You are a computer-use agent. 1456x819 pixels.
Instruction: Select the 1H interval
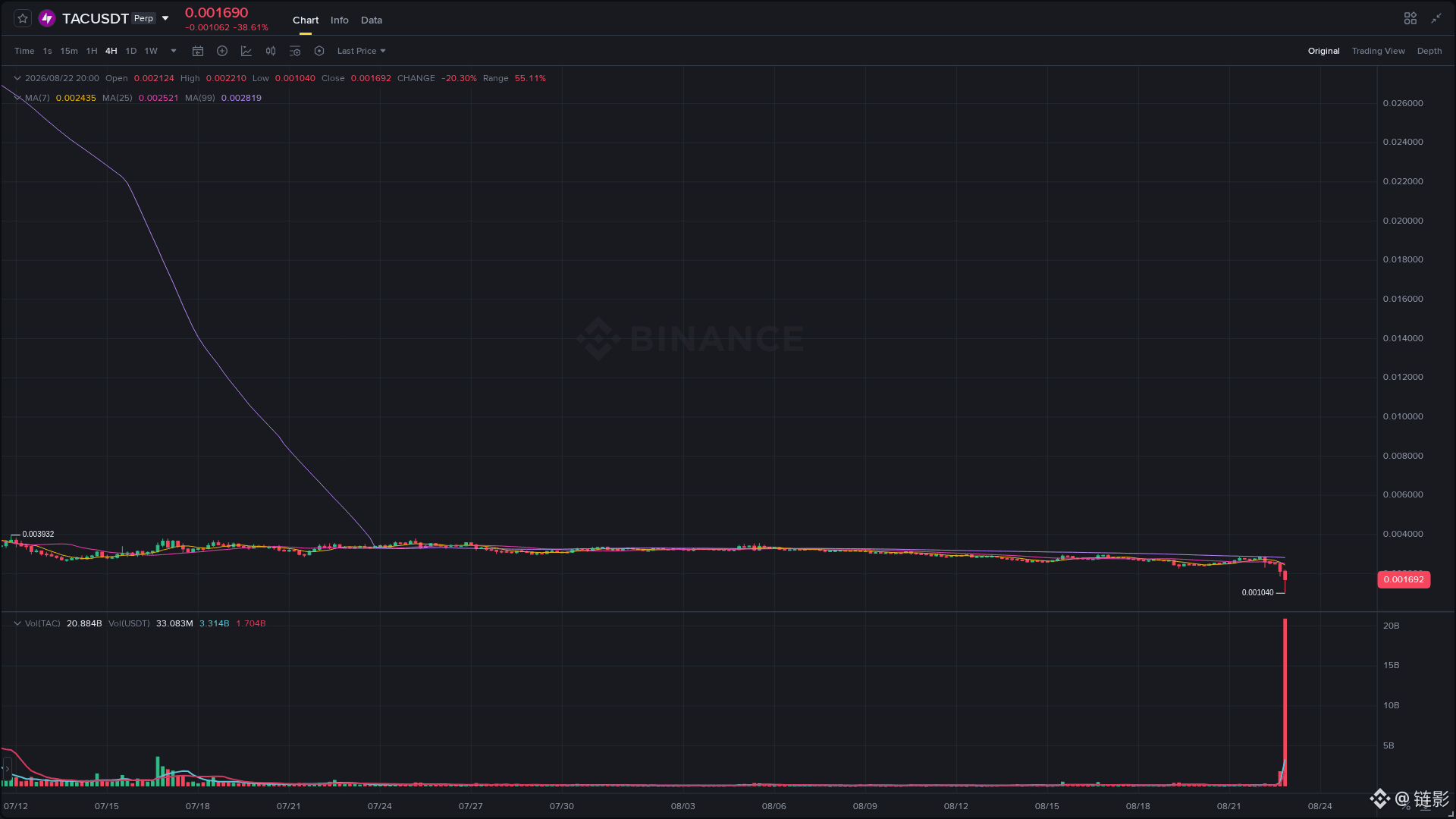(92, 51)
